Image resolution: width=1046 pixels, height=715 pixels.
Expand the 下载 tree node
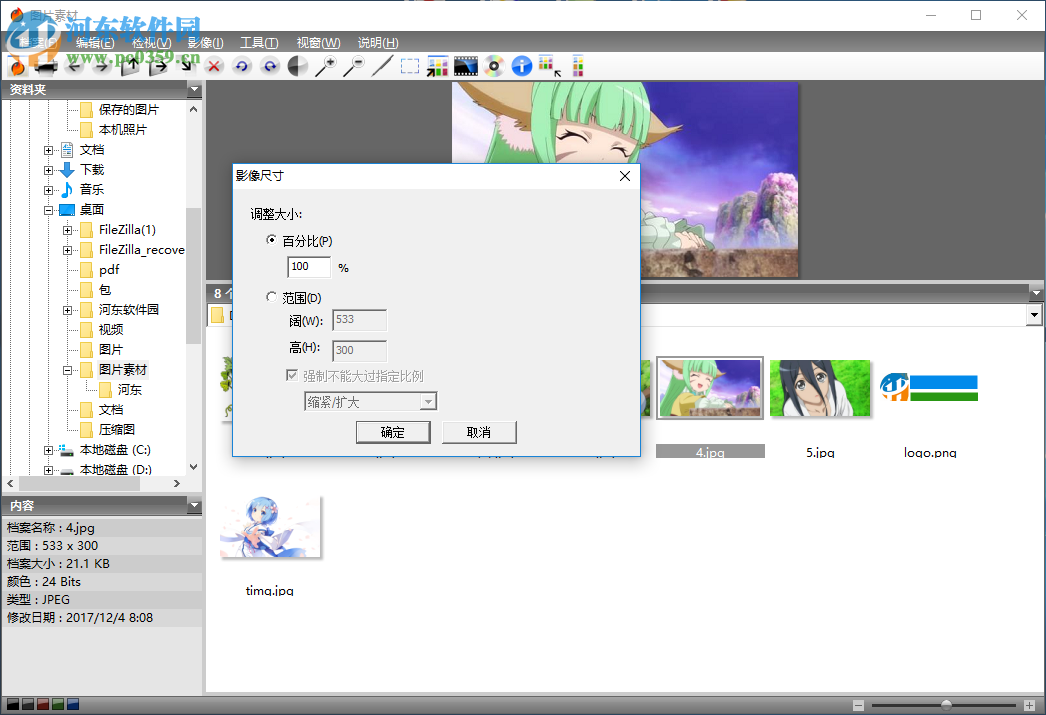[48, 170]
